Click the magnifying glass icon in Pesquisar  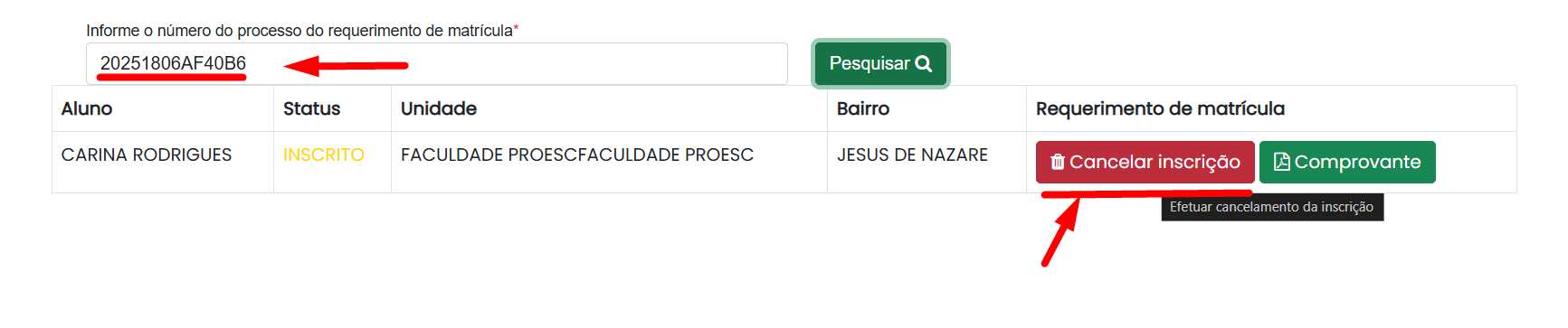click(x=923, y=64)
